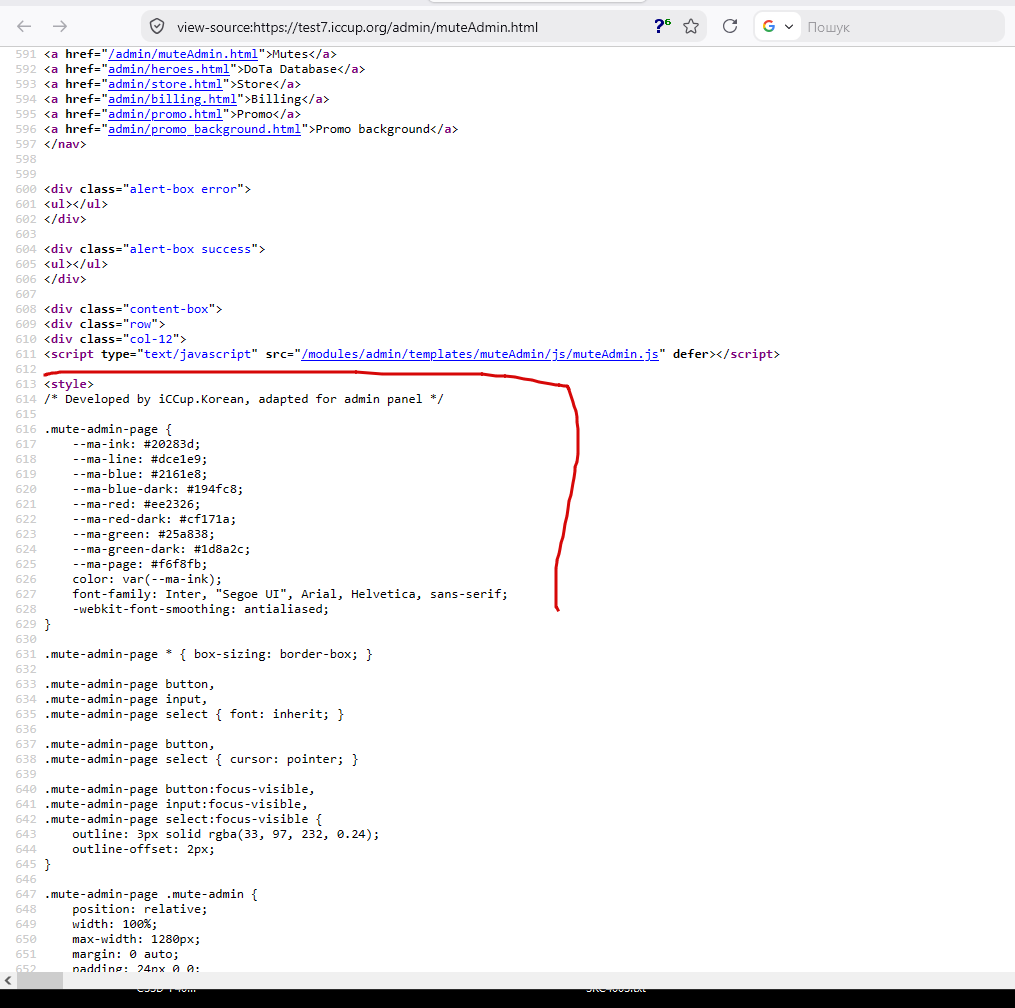Click the 'defer' attribute in script tag

tap(691, 354)
